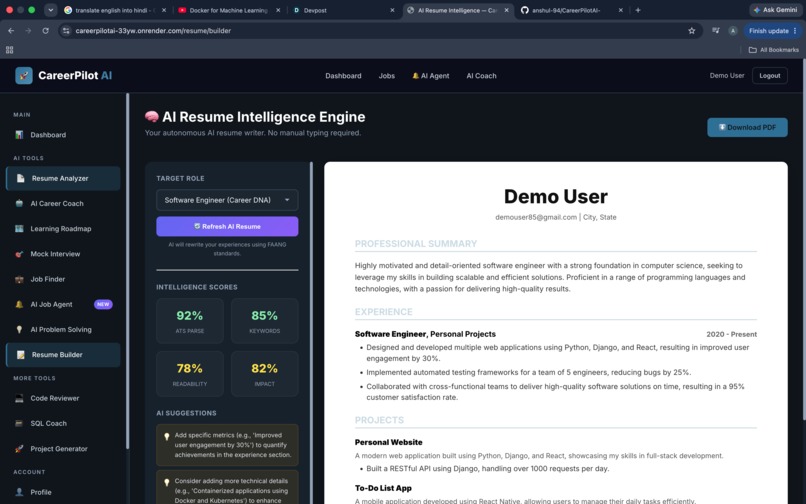Click the browser back arrow

tap(11, 31)
